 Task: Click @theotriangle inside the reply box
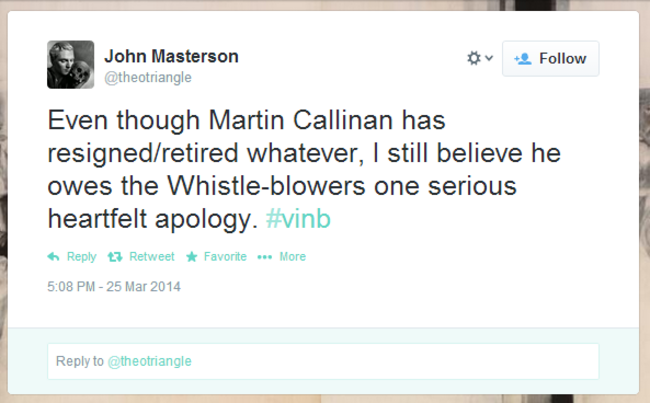pos(150,361)
